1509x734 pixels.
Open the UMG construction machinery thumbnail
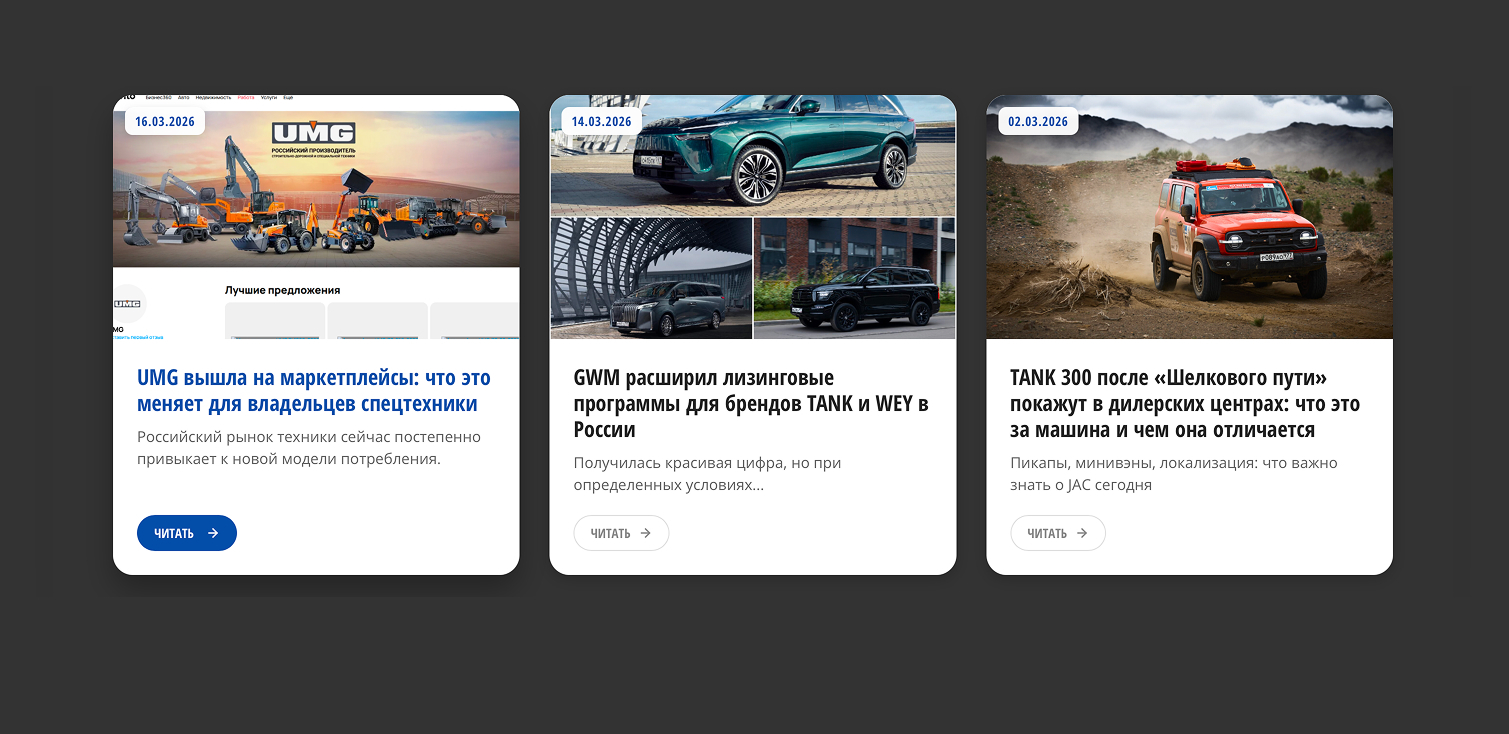(x=316, y=217)
